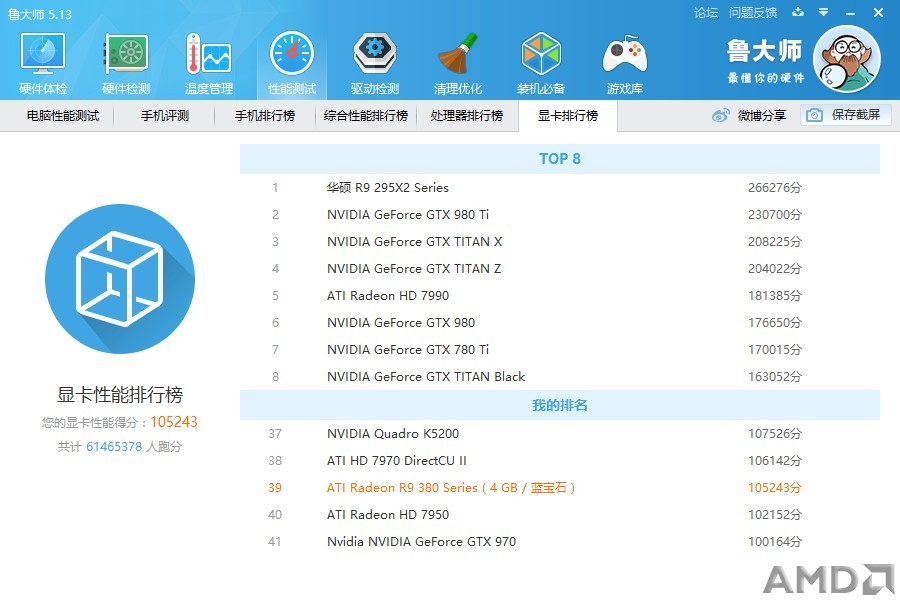Click the highlighted score 105243分
The width and height of the screenshot is (900, 600).
(775, 487)
